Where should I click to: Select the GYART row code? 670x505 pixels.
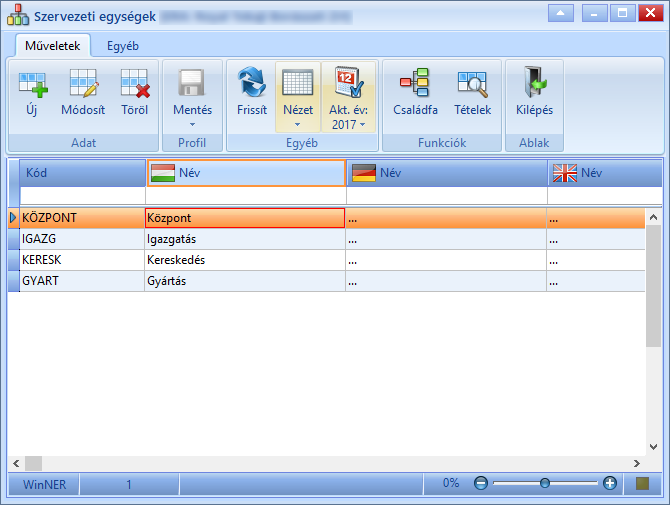(x=82, y=281)
